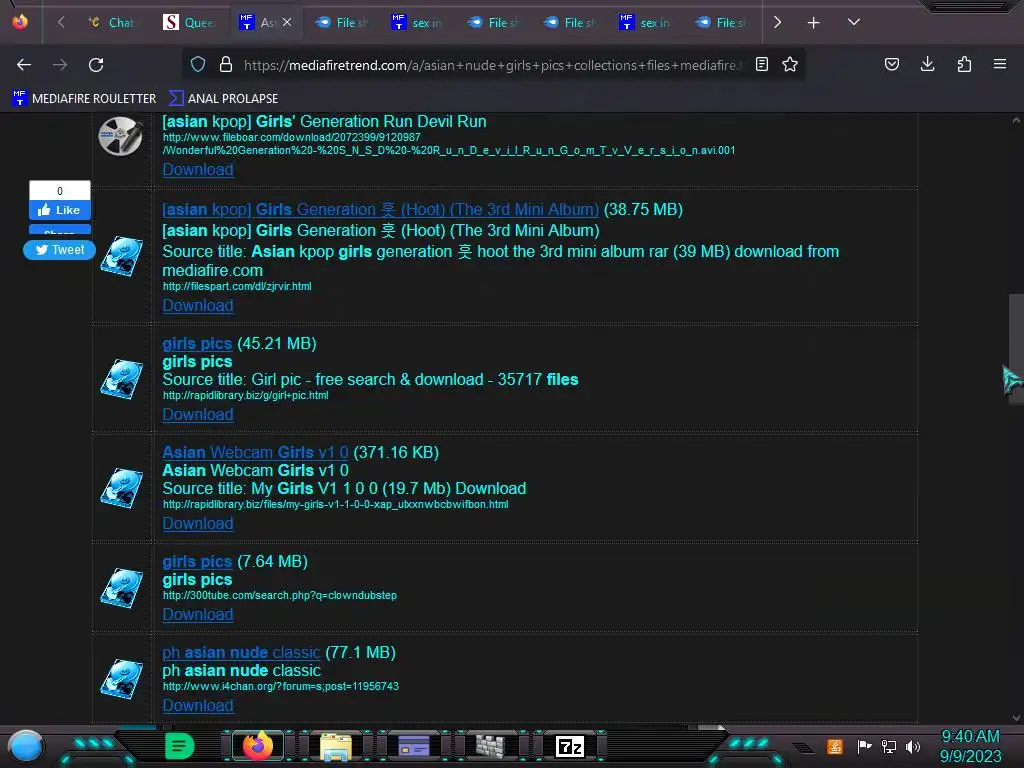
Task: Click the disk icon beside the 7.64 MB entry
Action: coord(121,588)
